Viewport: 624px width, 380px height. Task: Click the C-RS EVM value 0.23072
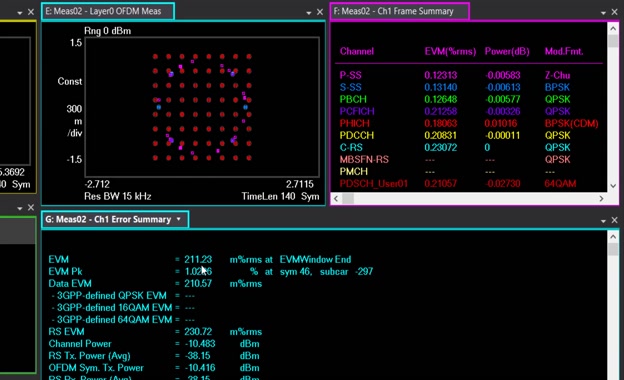point(441,147)
